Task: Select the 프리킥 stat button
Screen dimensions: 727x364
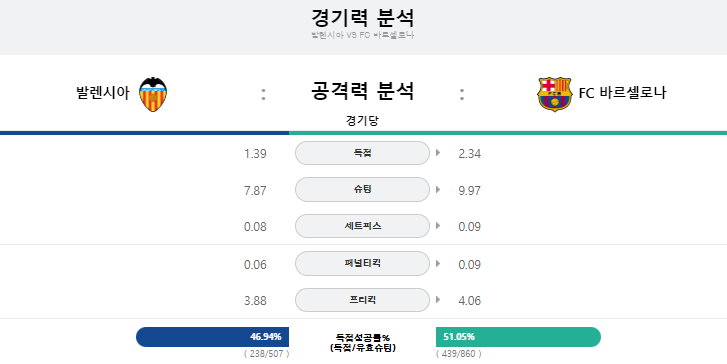Action: [363, 300]
